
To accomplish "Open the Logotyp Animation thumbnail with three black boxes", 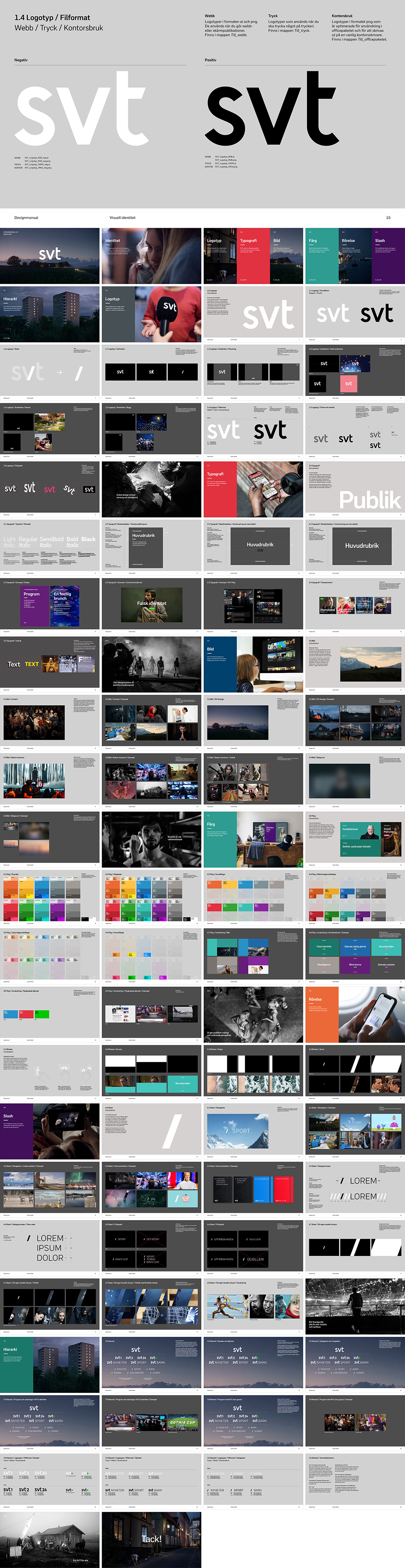I will click(x=151, y=373).
